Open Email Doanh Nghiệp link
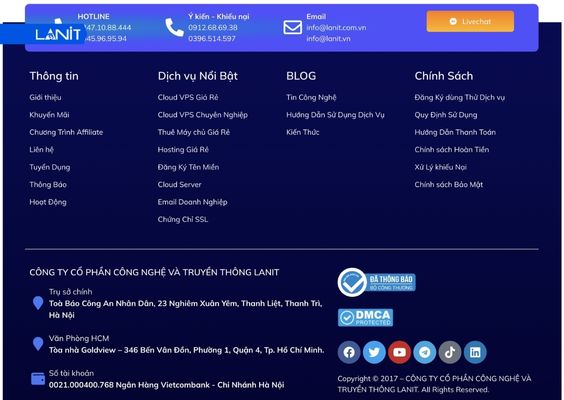Screen dimensions: 564x400 192,202
